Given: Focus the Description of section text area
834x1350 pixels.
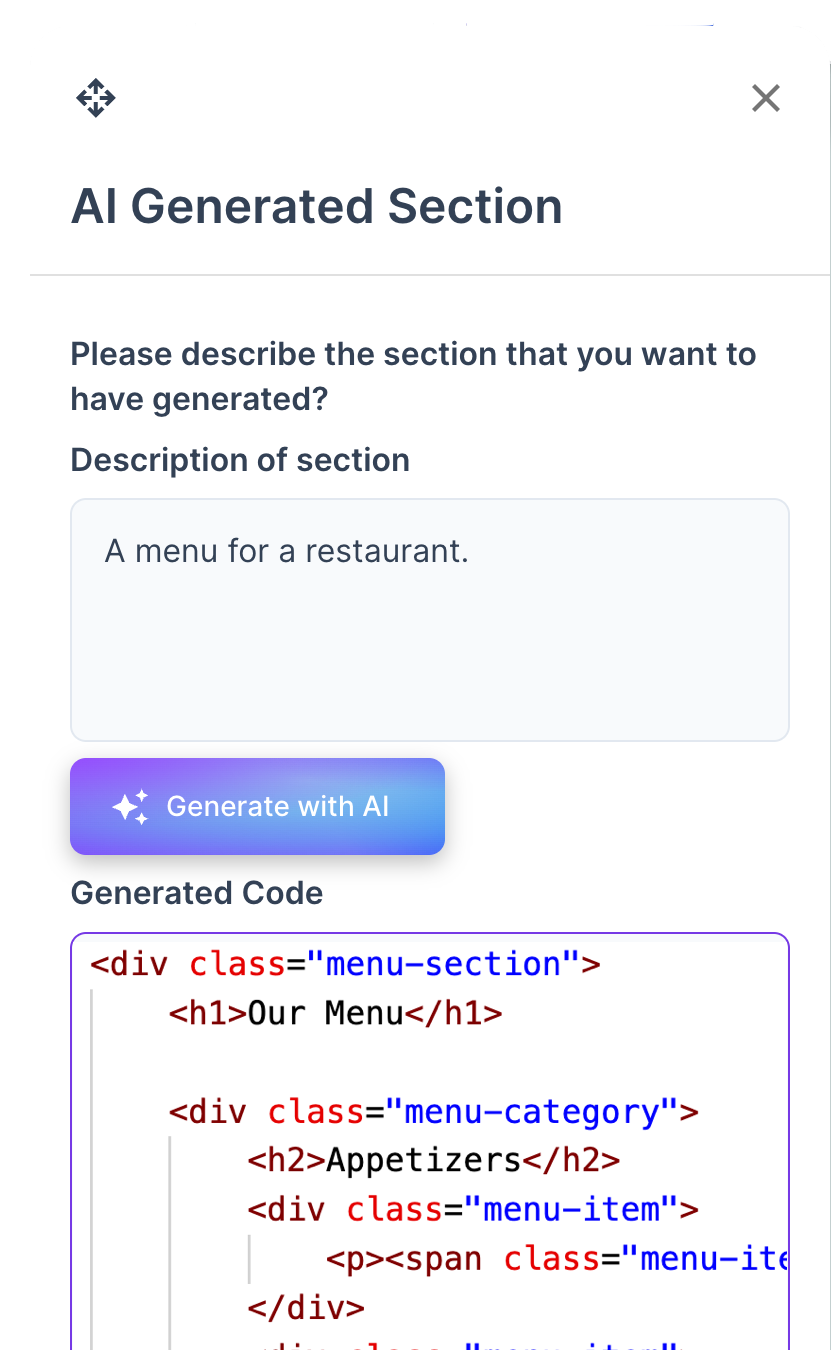Looking at the screenshot, I should click(x=430, y=650).
